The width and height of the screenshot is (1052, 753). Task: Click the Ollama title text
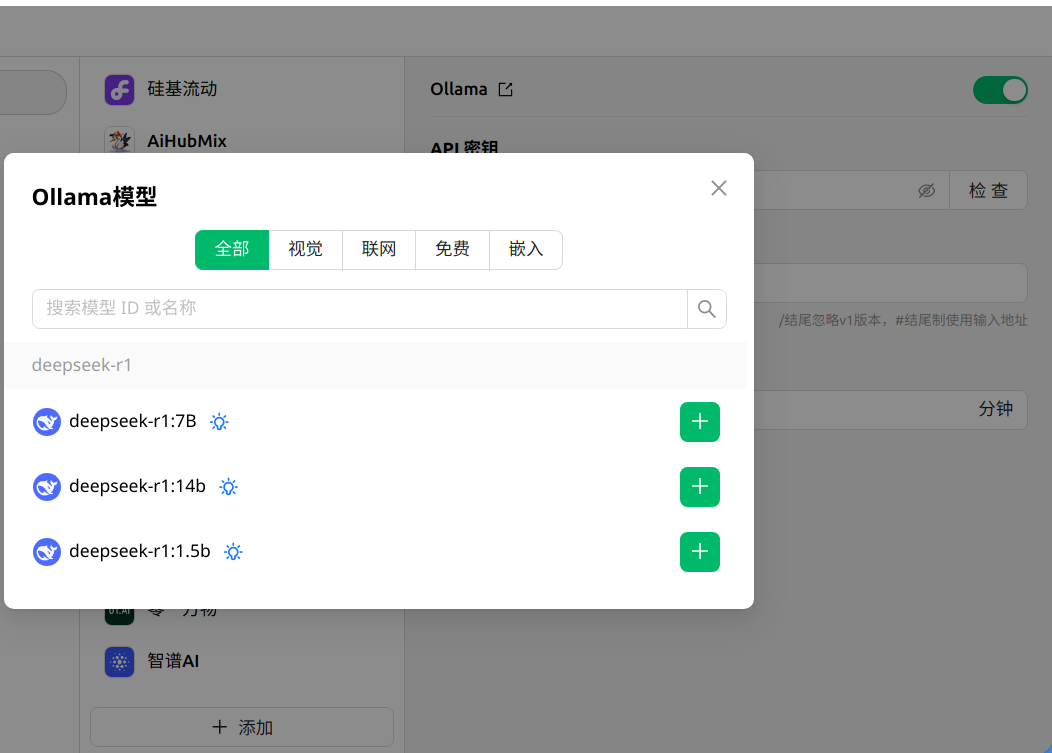[459, 89]
